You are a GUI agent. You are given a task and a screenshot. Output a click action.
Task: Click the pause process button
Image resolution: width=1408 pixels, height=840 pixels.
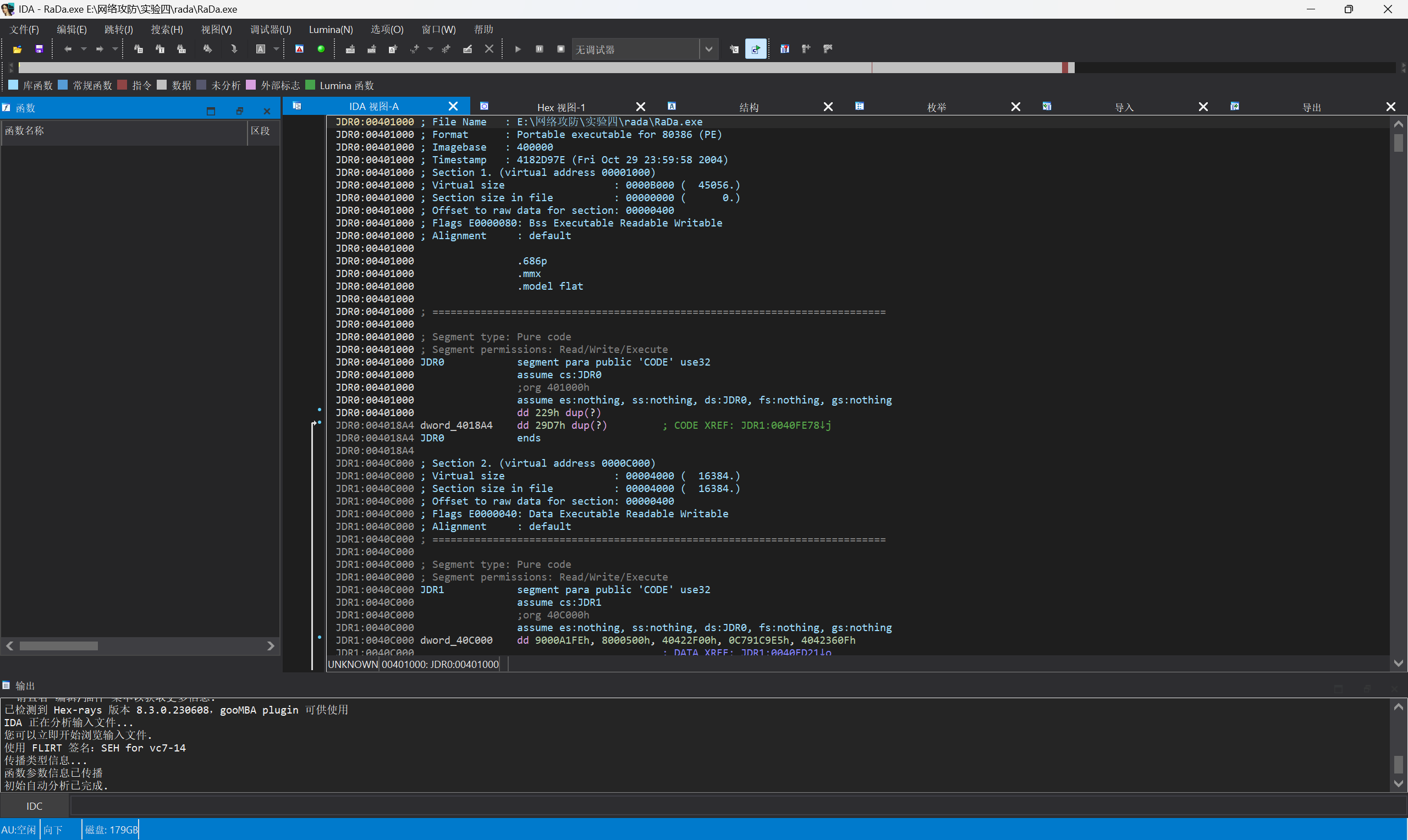[539, 49]
